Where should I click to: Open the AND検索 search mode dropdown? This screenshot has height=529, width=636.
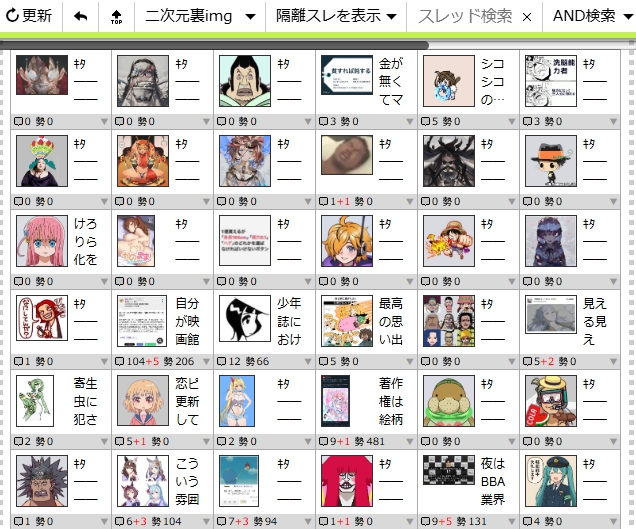(x=592, y=16)
